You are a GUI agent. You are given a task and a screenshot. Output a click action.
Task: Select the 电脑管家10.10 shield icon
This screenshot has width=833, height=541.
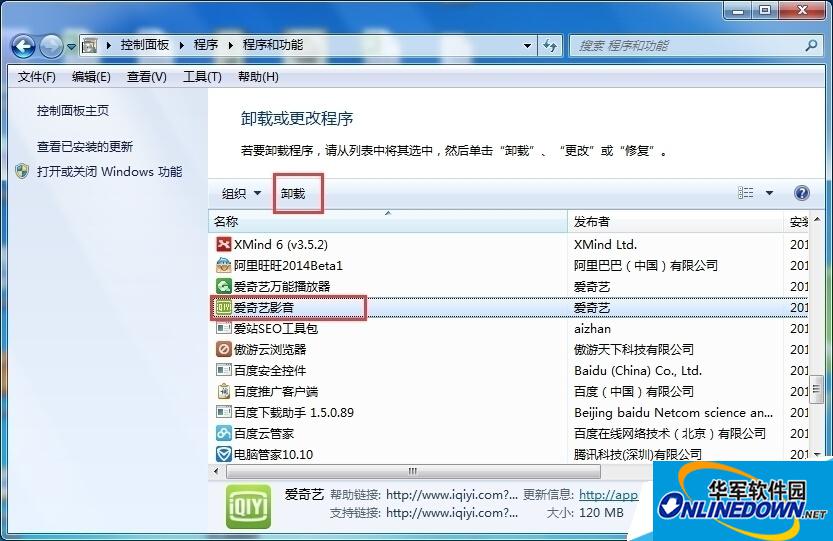(x=224, y=454)
